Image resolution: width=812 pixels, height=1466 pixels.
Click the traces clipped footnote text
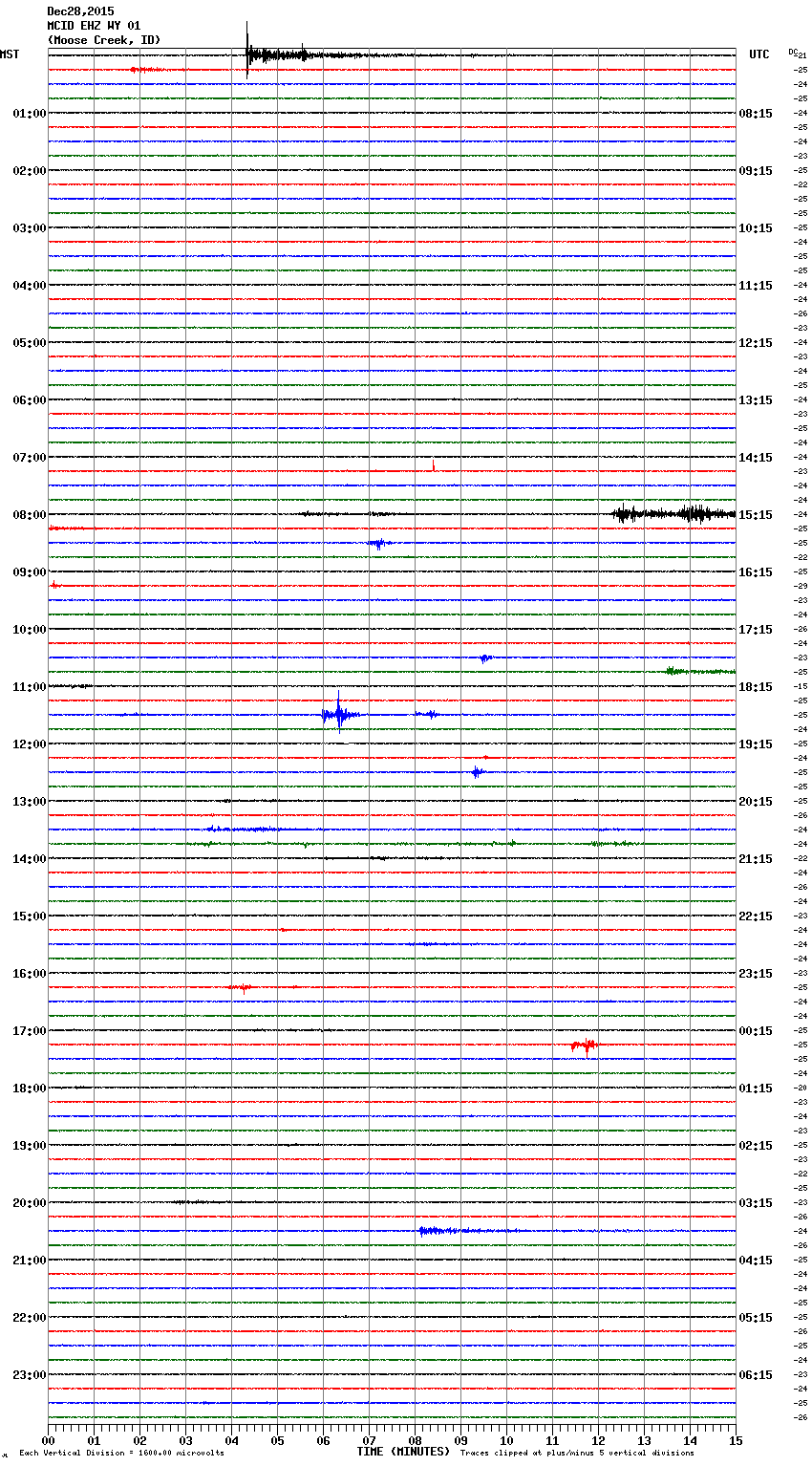pyautogui.click(x=577, y=1453)
